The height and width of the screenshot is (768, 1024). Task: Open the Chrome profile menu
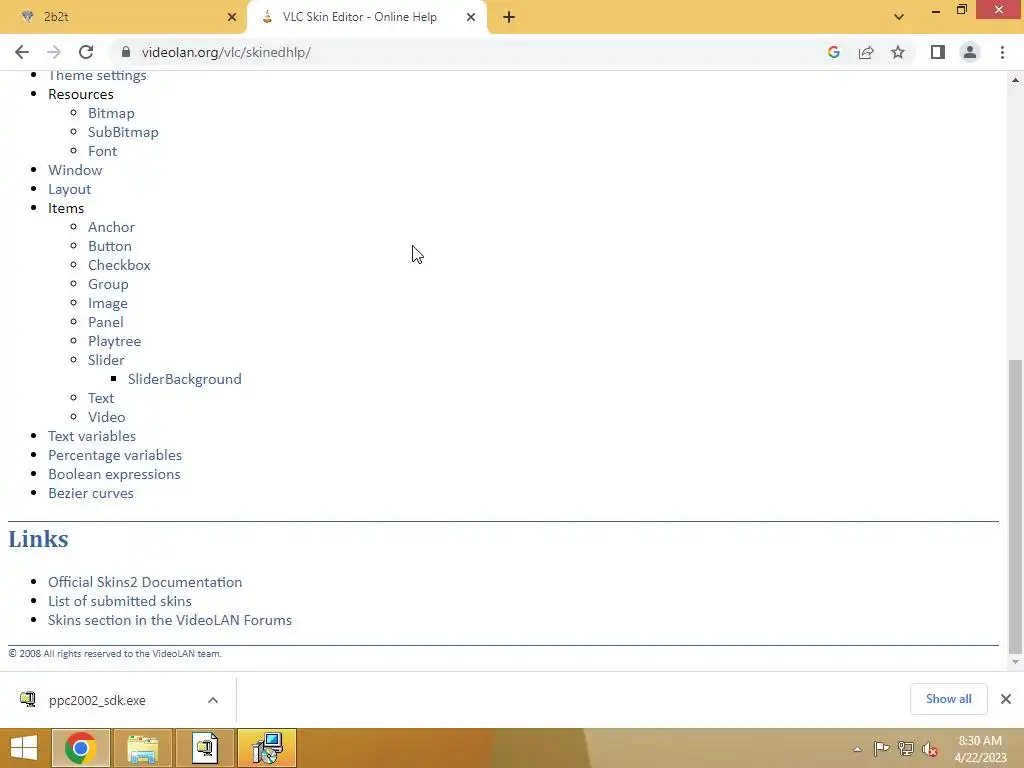970,52
